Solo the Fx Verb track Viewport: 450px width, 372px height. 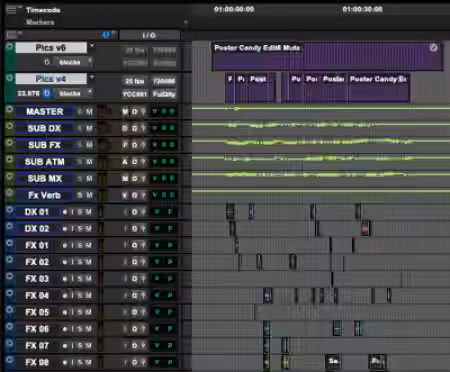tap(80, 195)
